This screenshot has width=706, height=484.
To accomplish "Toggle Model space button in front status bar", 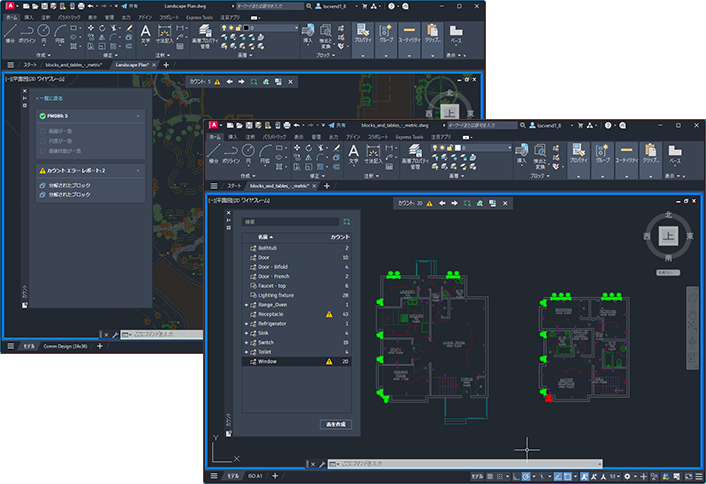I will 477,476.
